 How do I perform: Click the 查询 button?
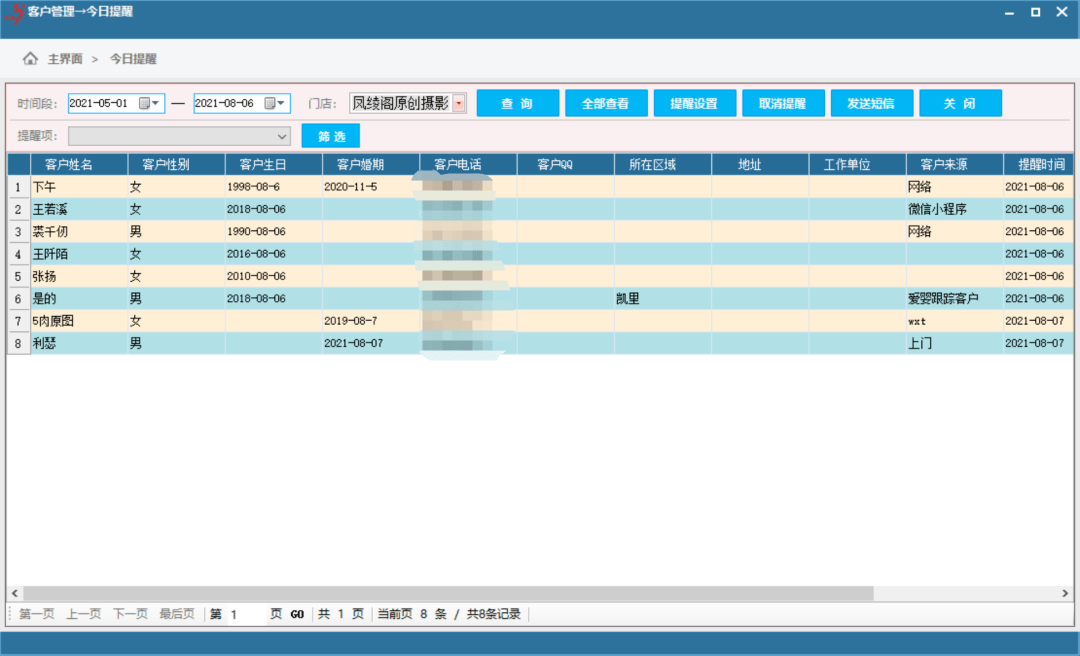(518, 103)
